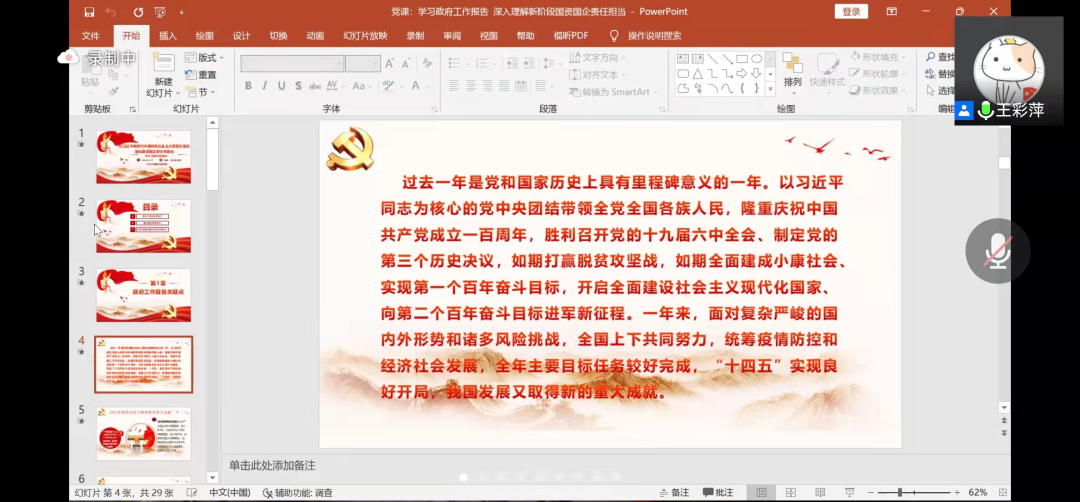1080x502 pixels.
Task: Open the Insert (插入) tab
Action: pyautogui.click(x=168, y=36)
